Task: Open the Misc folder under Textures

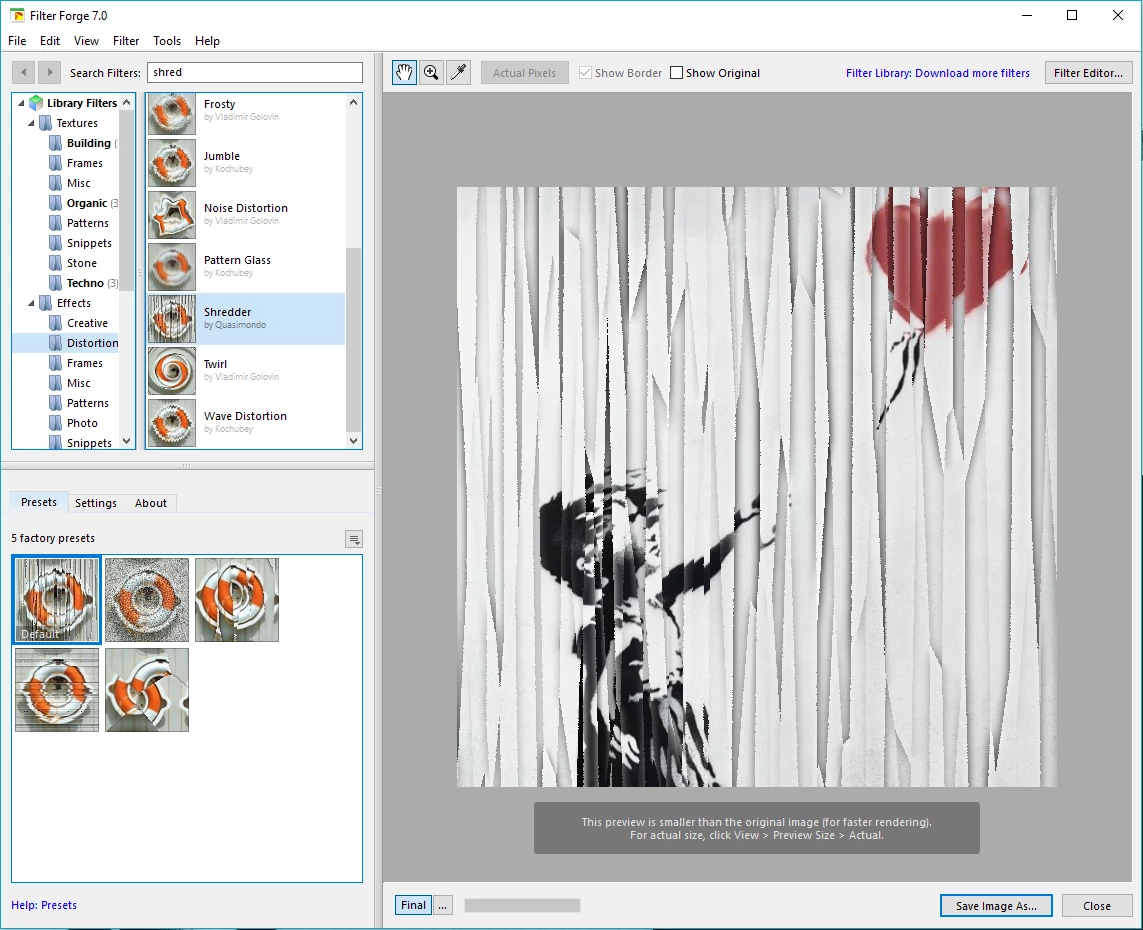Action: 70,183
